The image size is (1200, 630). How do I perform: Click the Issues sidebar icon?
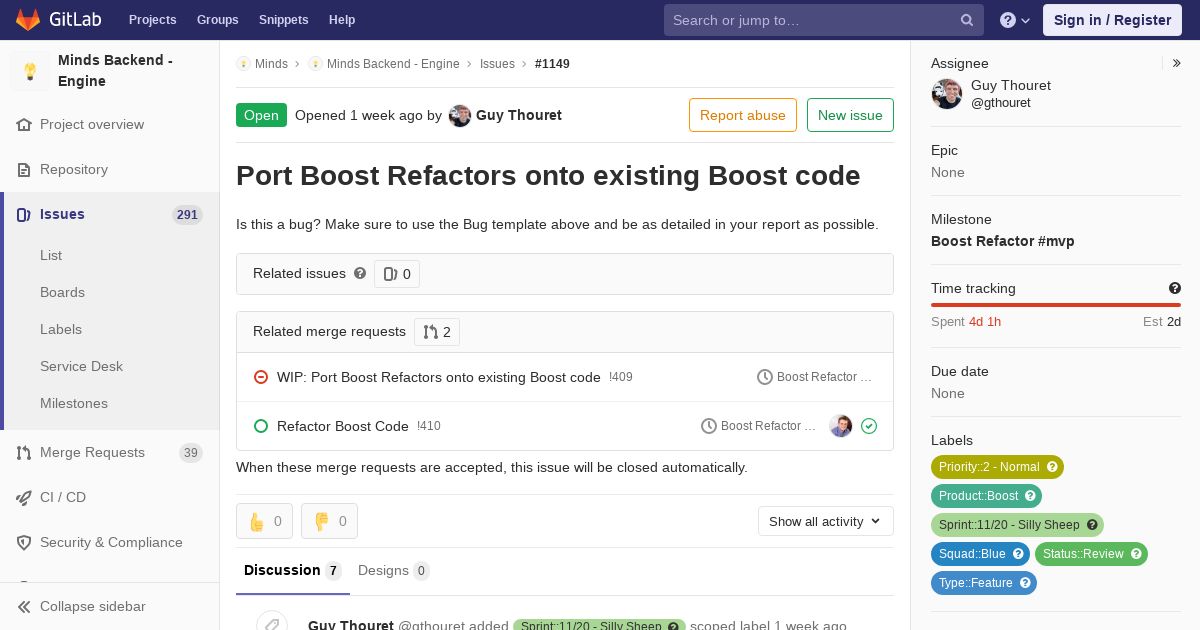24,215
